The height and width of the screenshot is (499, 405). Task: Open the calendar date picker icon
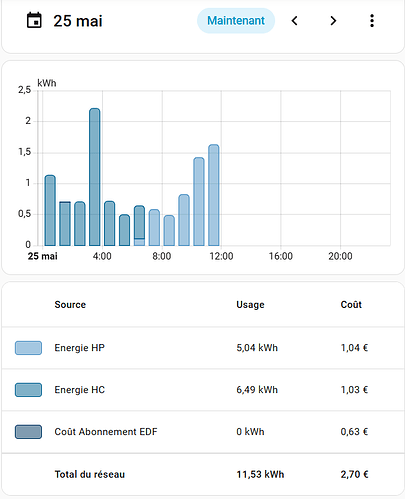(x=34, y=20)
